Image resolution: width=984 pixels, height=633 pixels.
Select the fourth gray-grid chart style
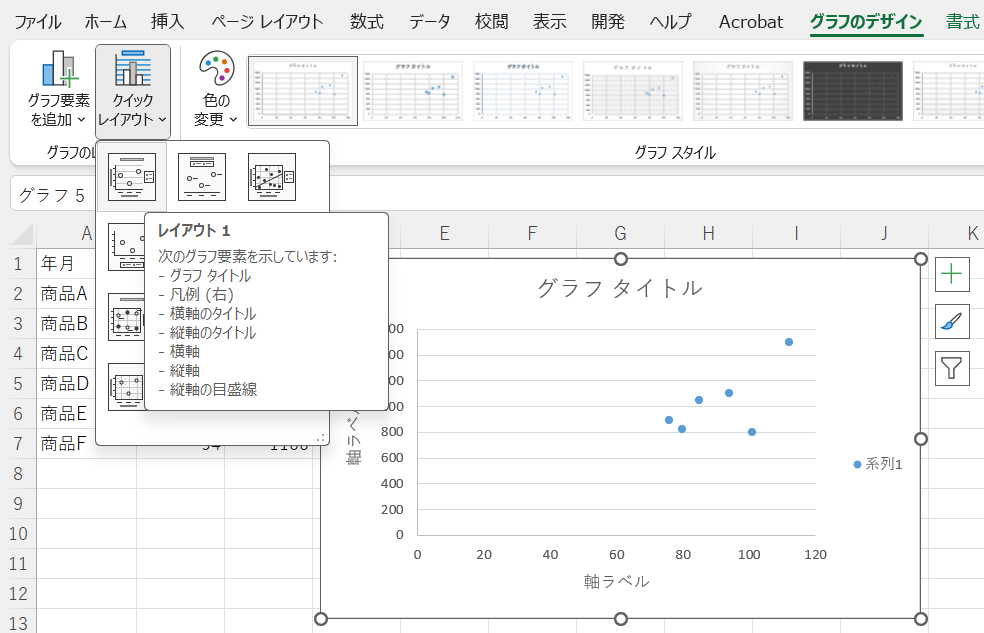pos(633,91)
